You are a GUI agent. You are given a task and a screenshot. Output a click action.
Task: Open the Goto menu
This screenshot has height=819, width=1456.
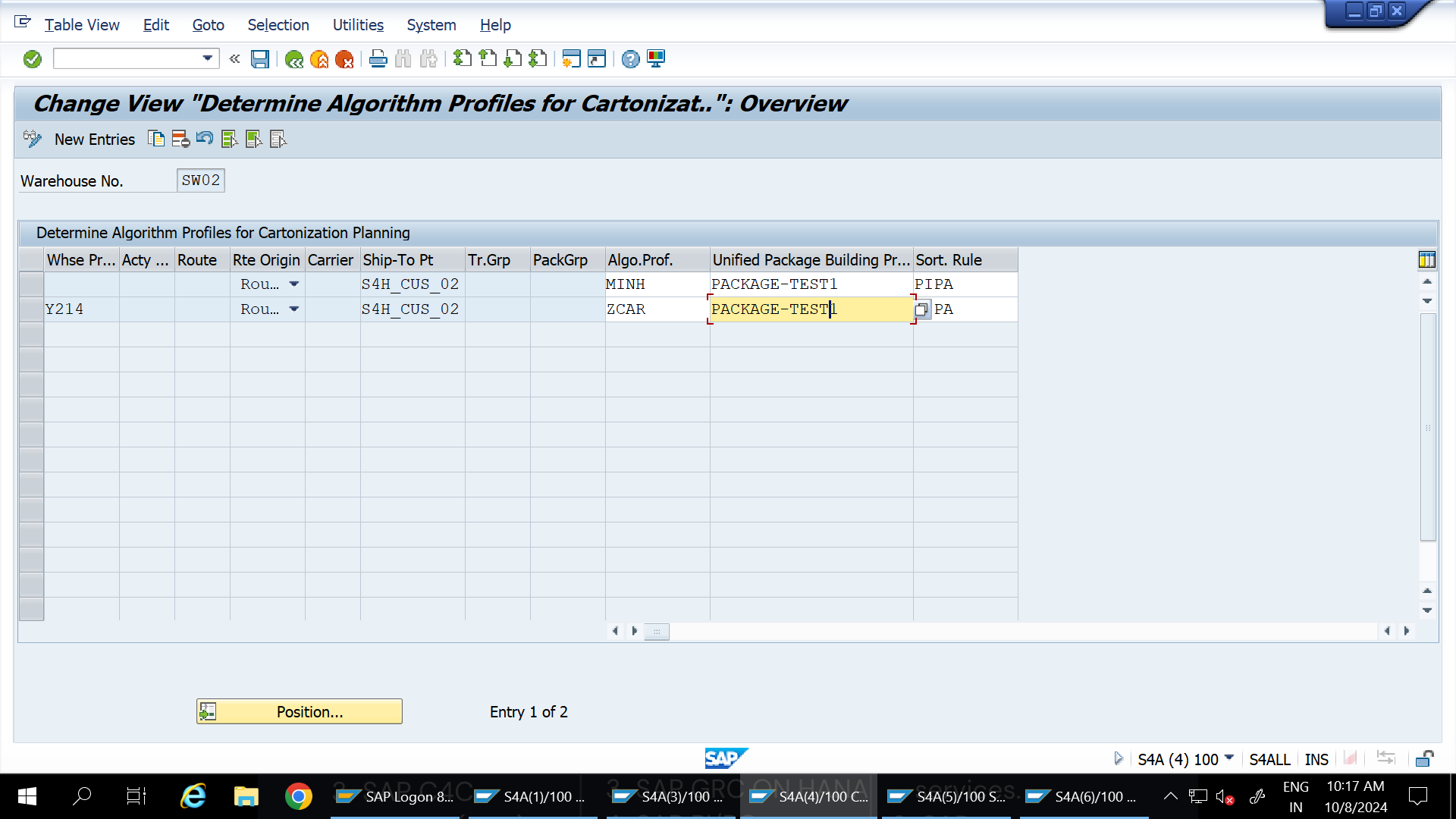click(208, 25)
